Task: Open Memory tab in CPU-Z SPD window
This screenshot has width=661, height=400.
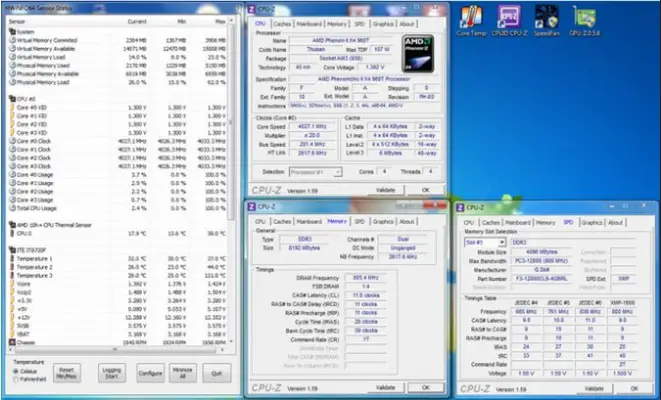Action: 545,223
